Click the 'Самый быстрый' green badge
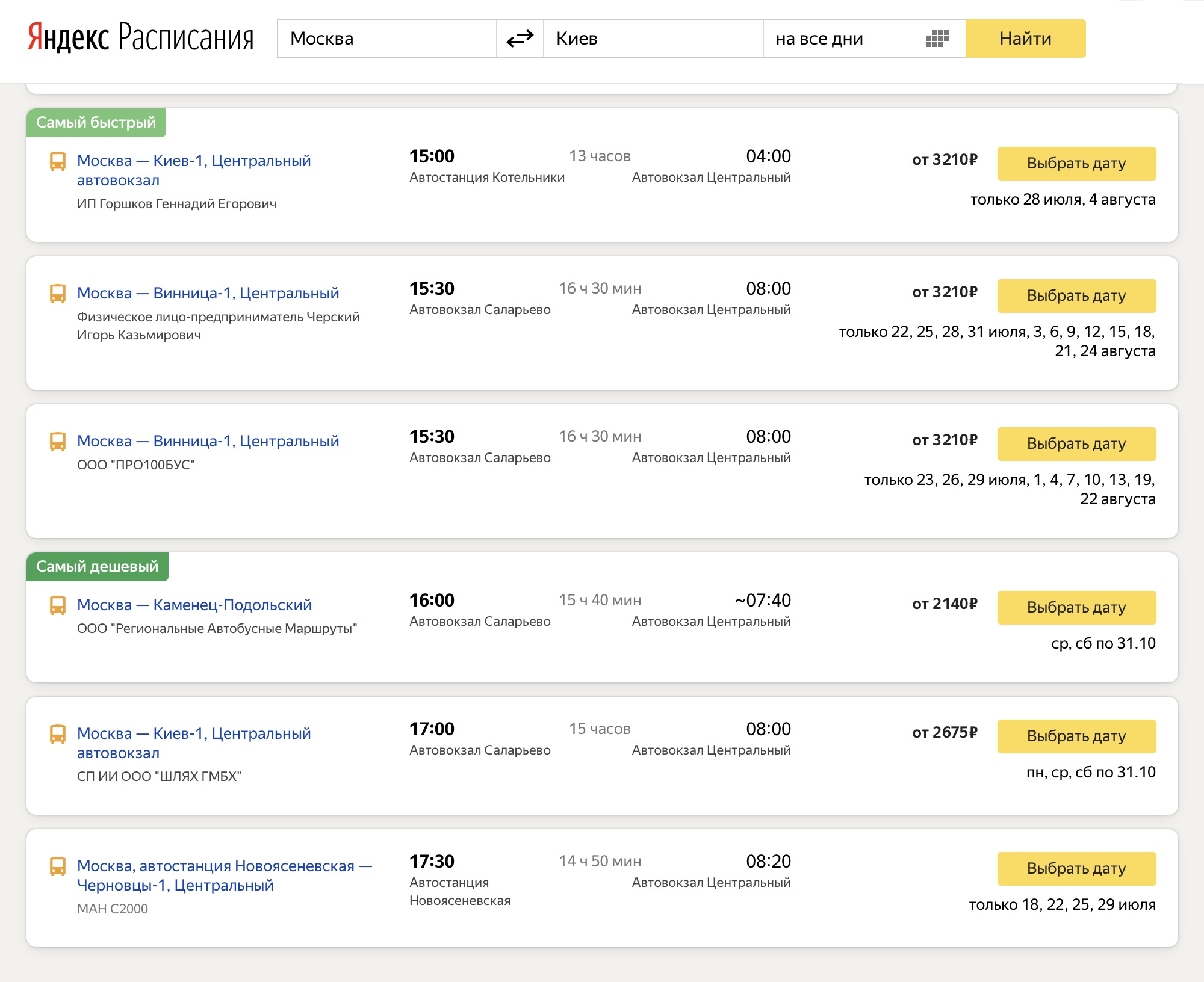The width and height of the screenshot is (1204, 982). tap(96, 123)
